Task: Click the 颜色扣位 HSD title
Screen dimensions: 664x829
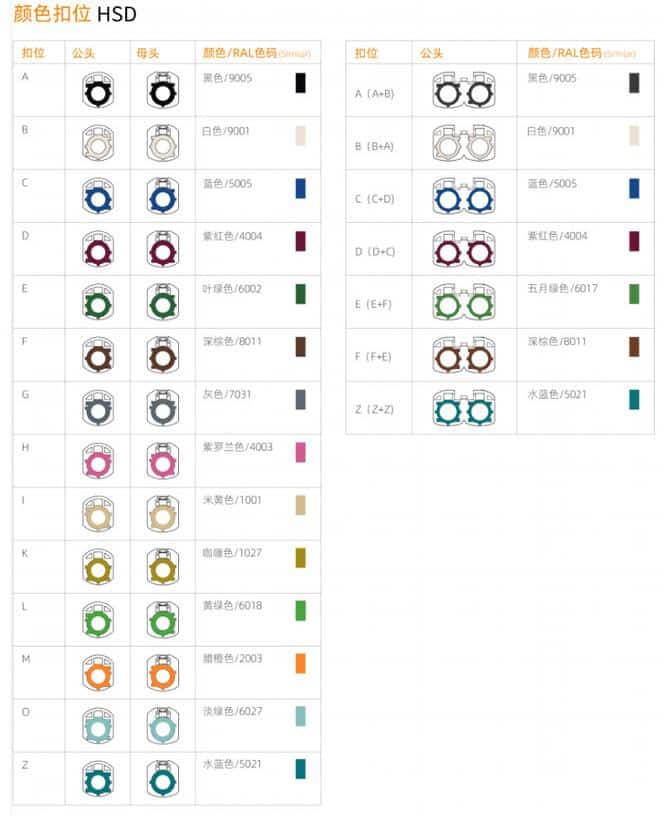Action: pos(75,15)
